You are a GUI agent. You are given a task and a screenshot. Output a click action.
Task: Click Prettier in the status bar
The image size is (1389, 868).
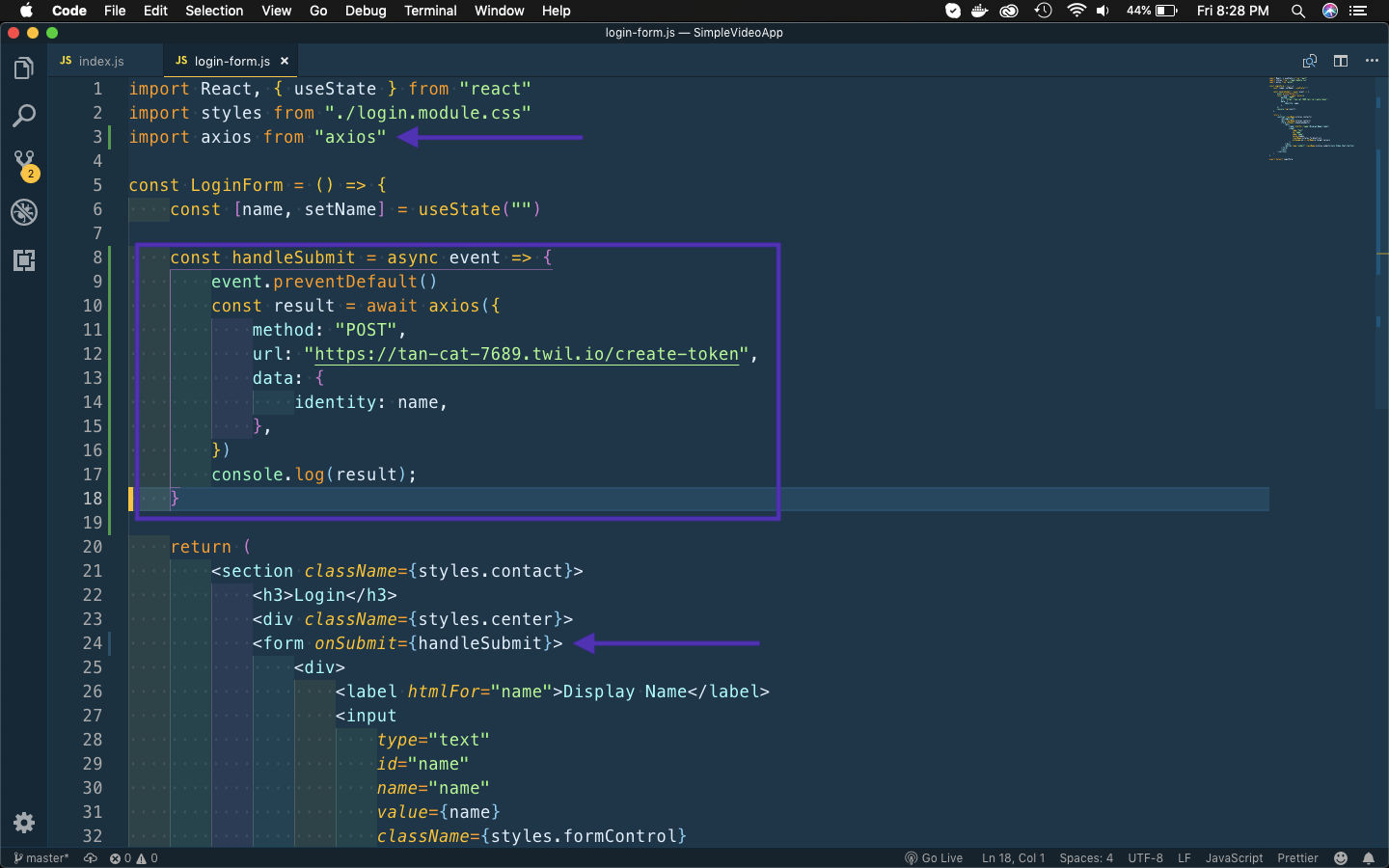1297,858
